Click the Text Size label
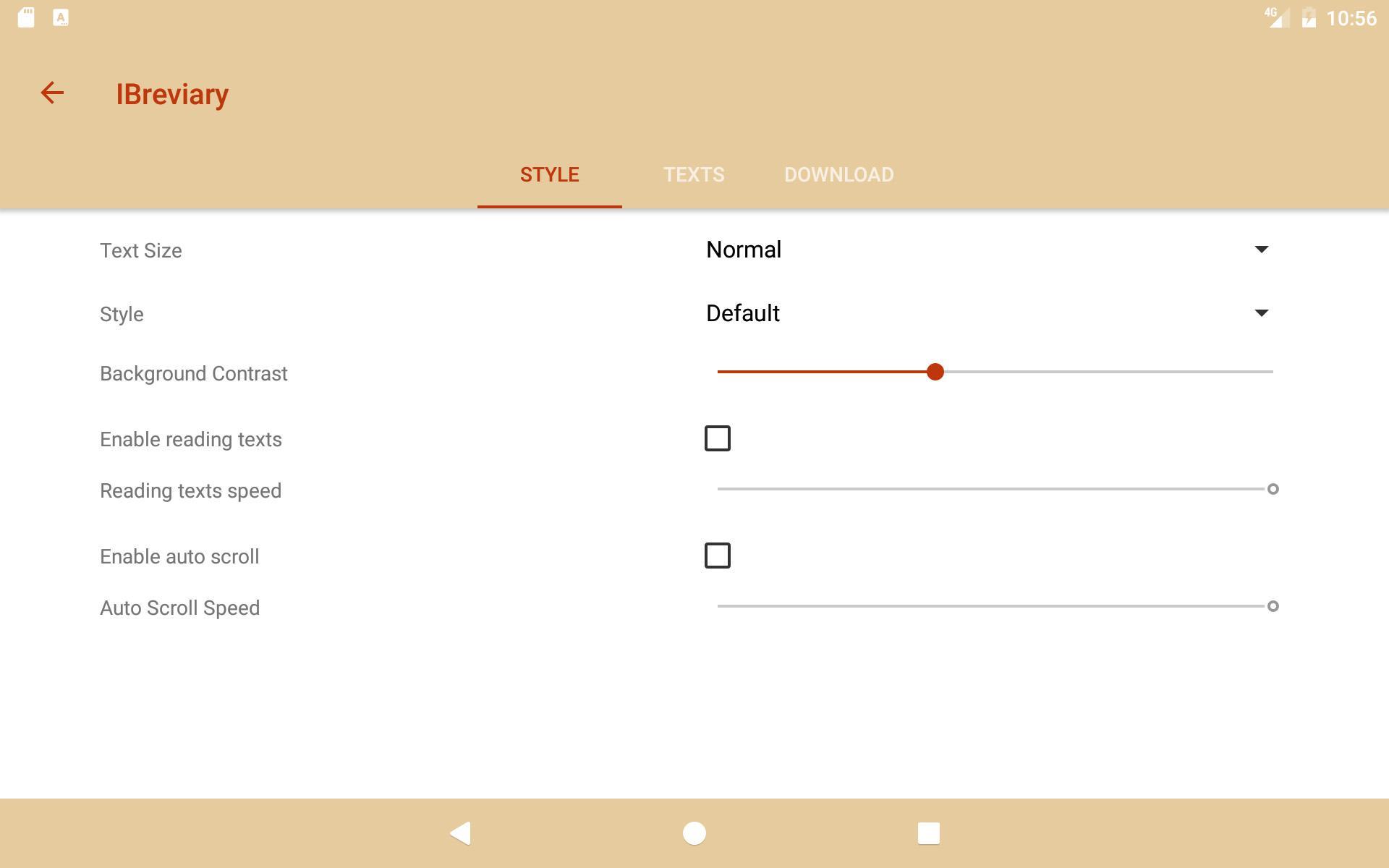 141,251
